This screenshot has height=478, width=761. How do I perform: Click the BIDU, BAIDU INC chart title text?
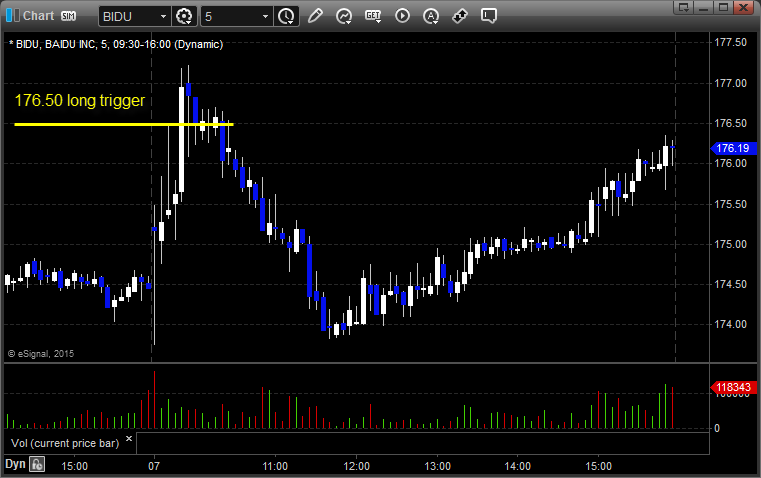pos(116,44)
